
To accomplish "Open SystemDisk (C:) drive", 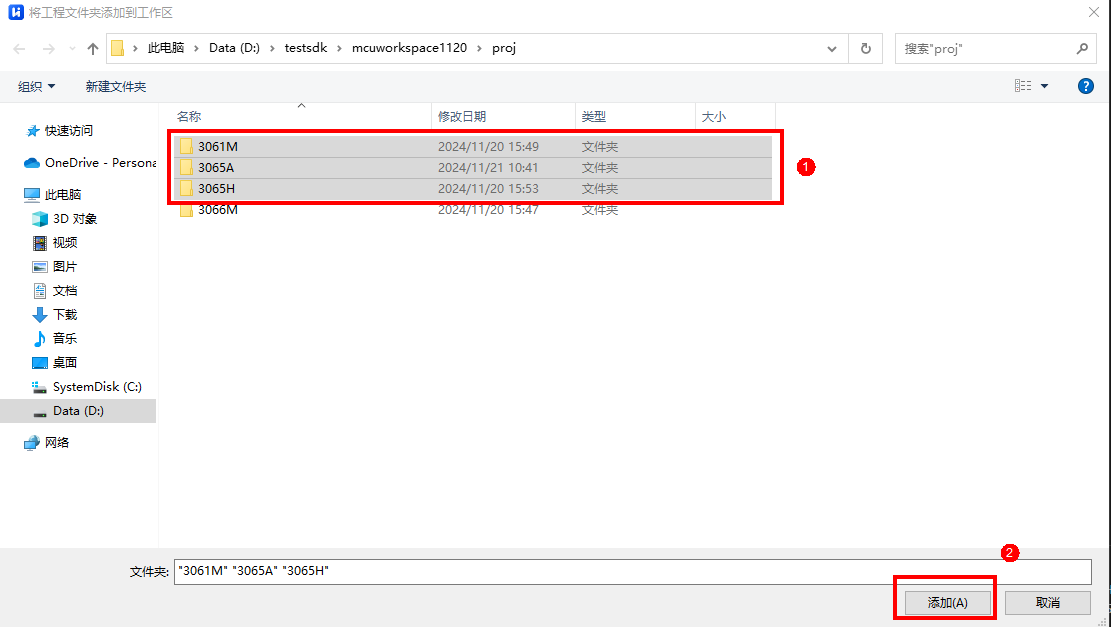I will point(96,387).
